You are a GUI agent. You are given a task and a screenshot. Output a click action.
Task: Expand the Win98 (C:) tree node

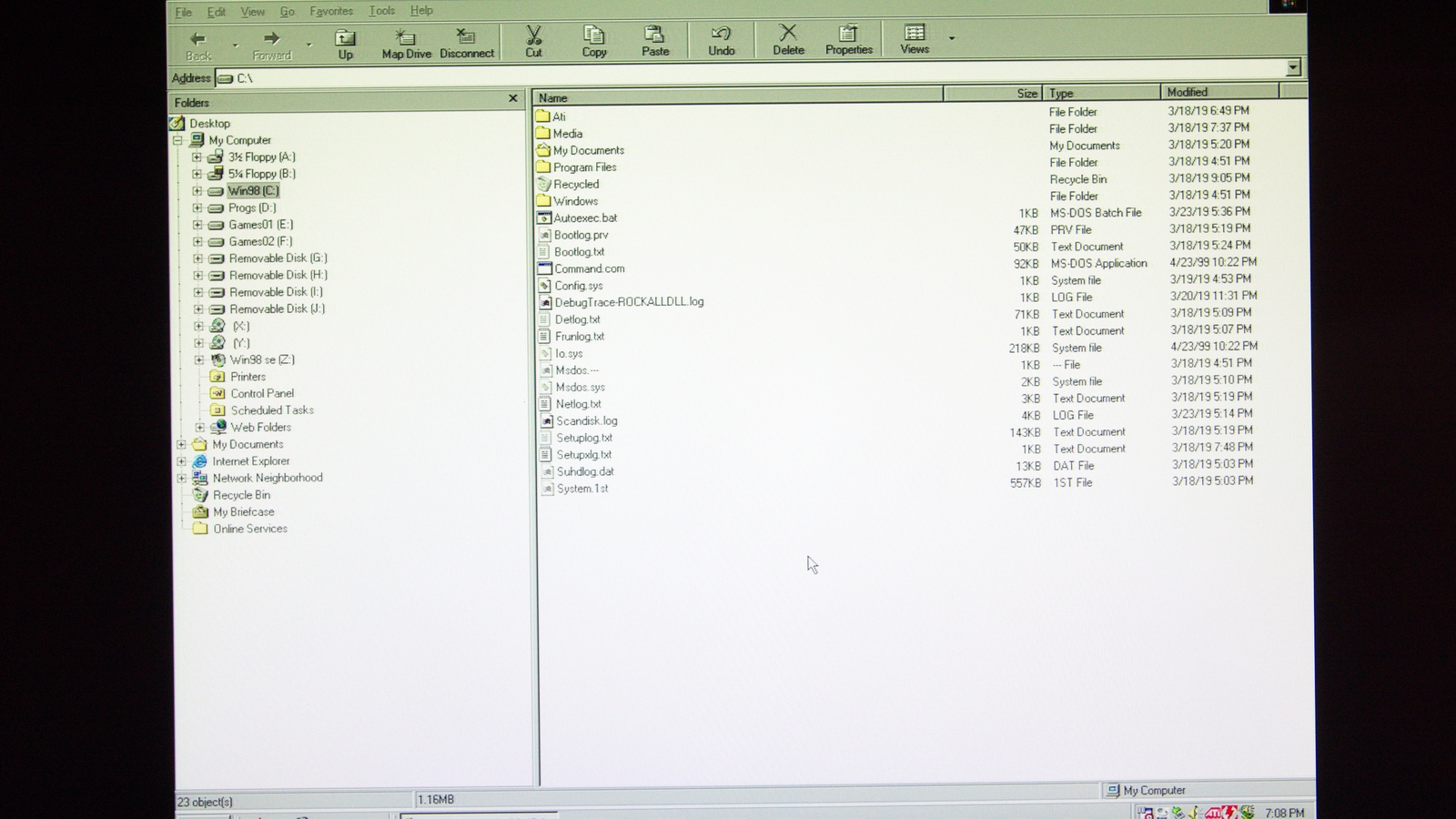pyautogui.click(x=197, y=191)
